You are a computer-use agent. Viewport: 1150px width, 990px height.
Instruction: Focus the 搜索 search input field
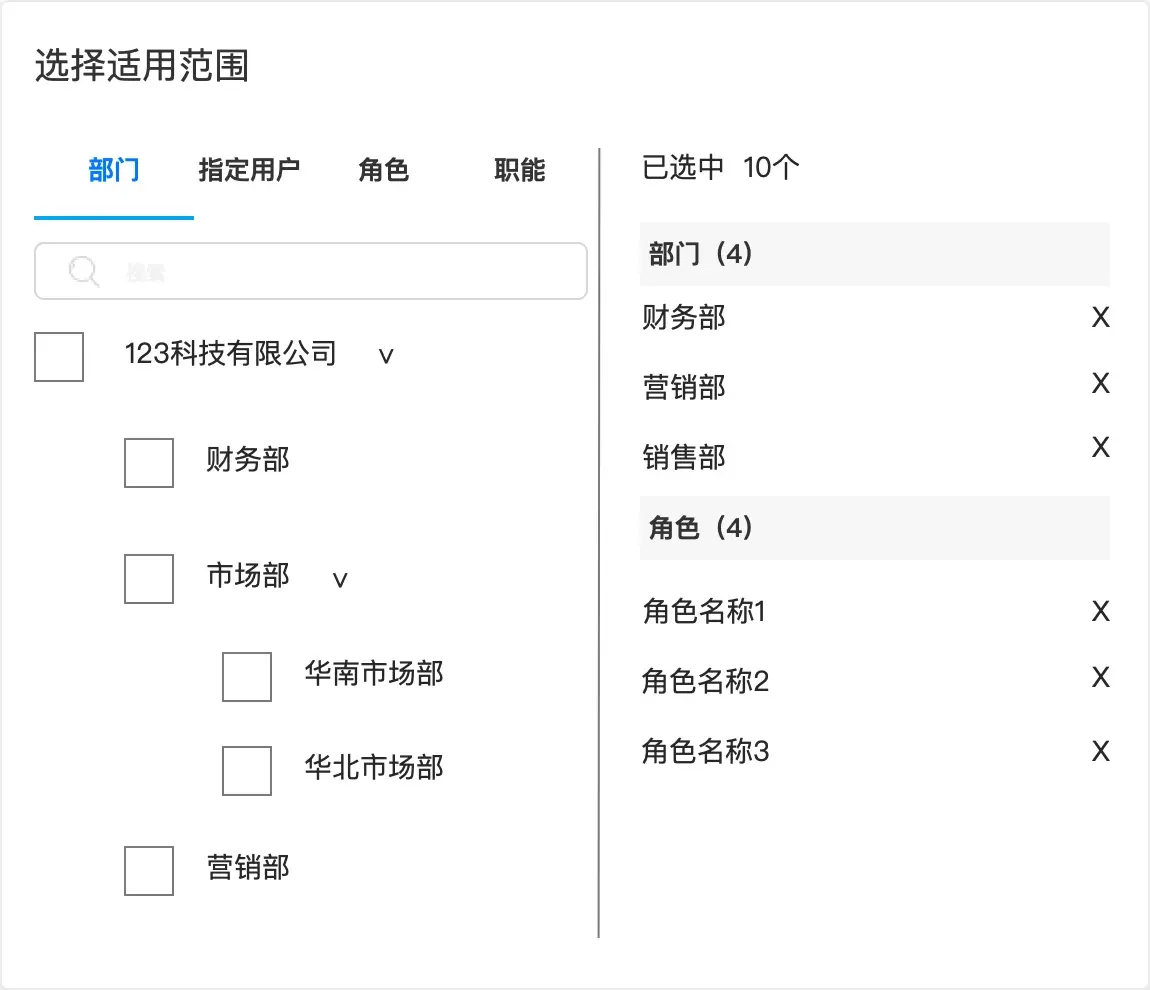tap(340, 271)
